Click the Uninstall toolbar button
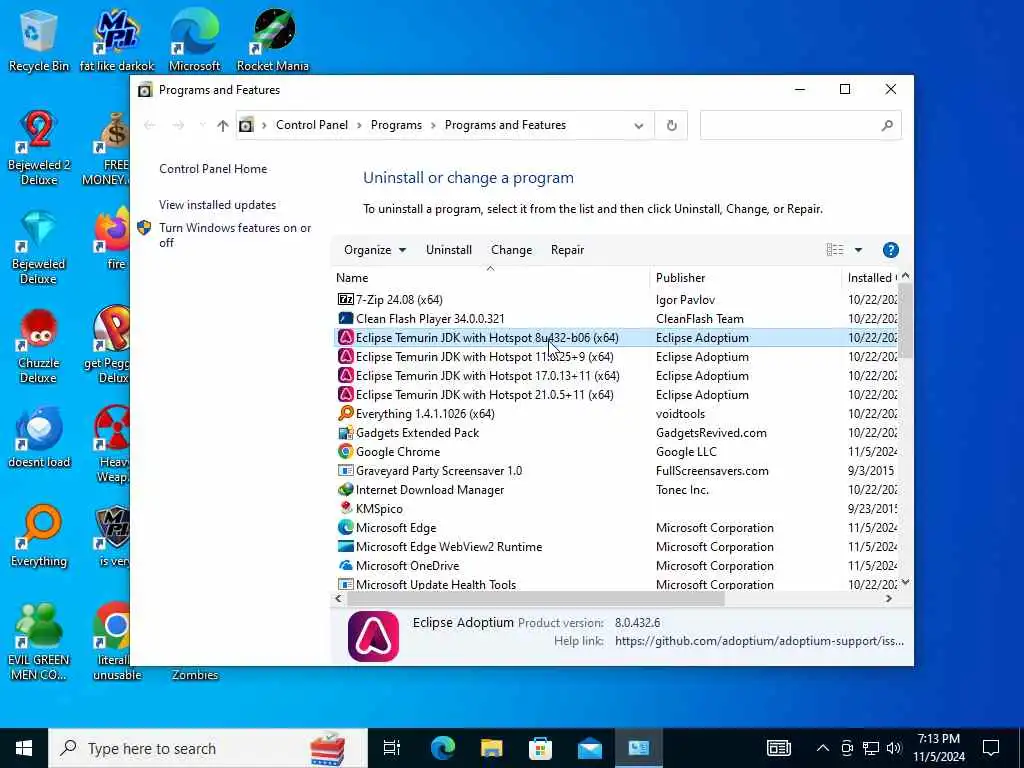The width and height of the screenshot is (1024, 768). coord(449,250)
